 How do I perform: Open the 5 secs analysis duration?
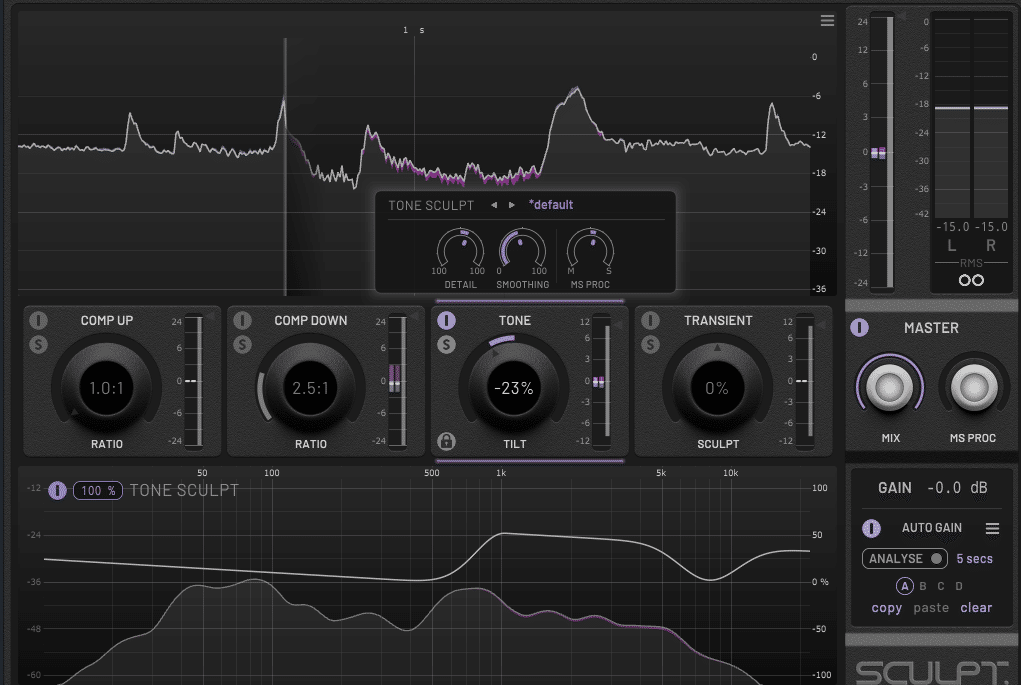click(x=974, y=559)
